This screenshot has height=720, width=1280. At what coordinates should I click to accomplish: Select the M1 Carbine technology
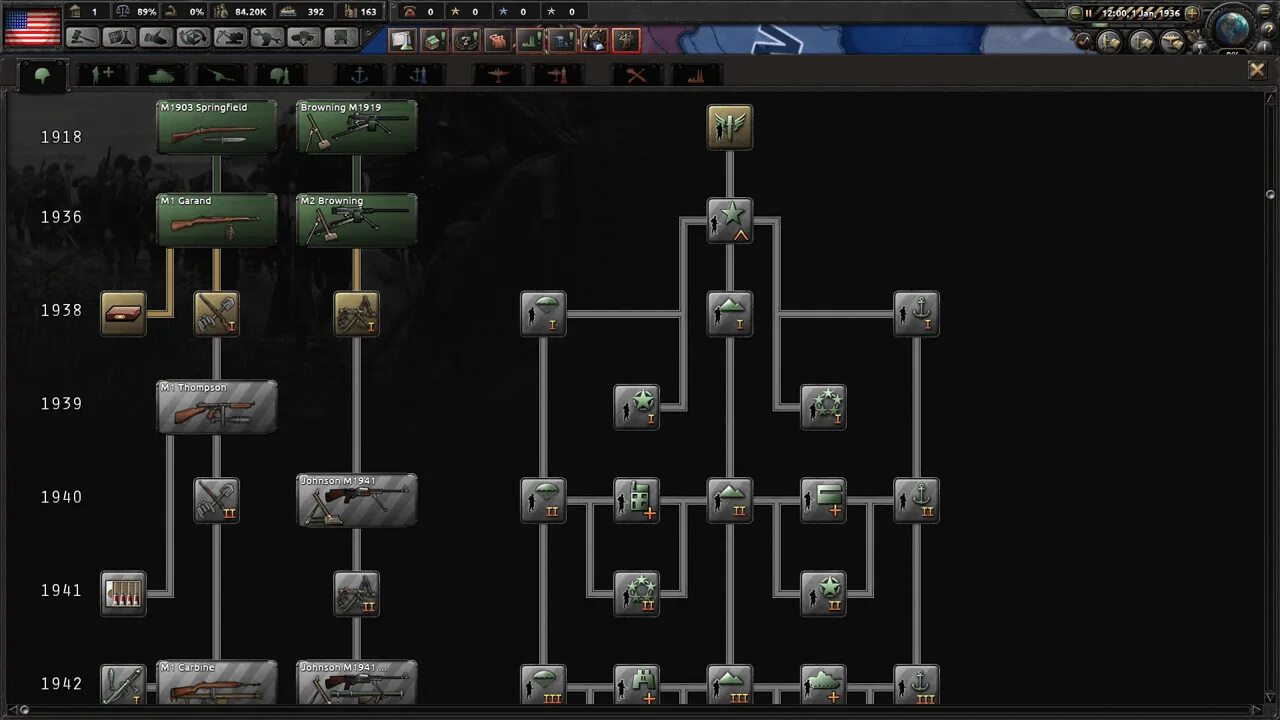pyautogui.click(x=217, y=682)
